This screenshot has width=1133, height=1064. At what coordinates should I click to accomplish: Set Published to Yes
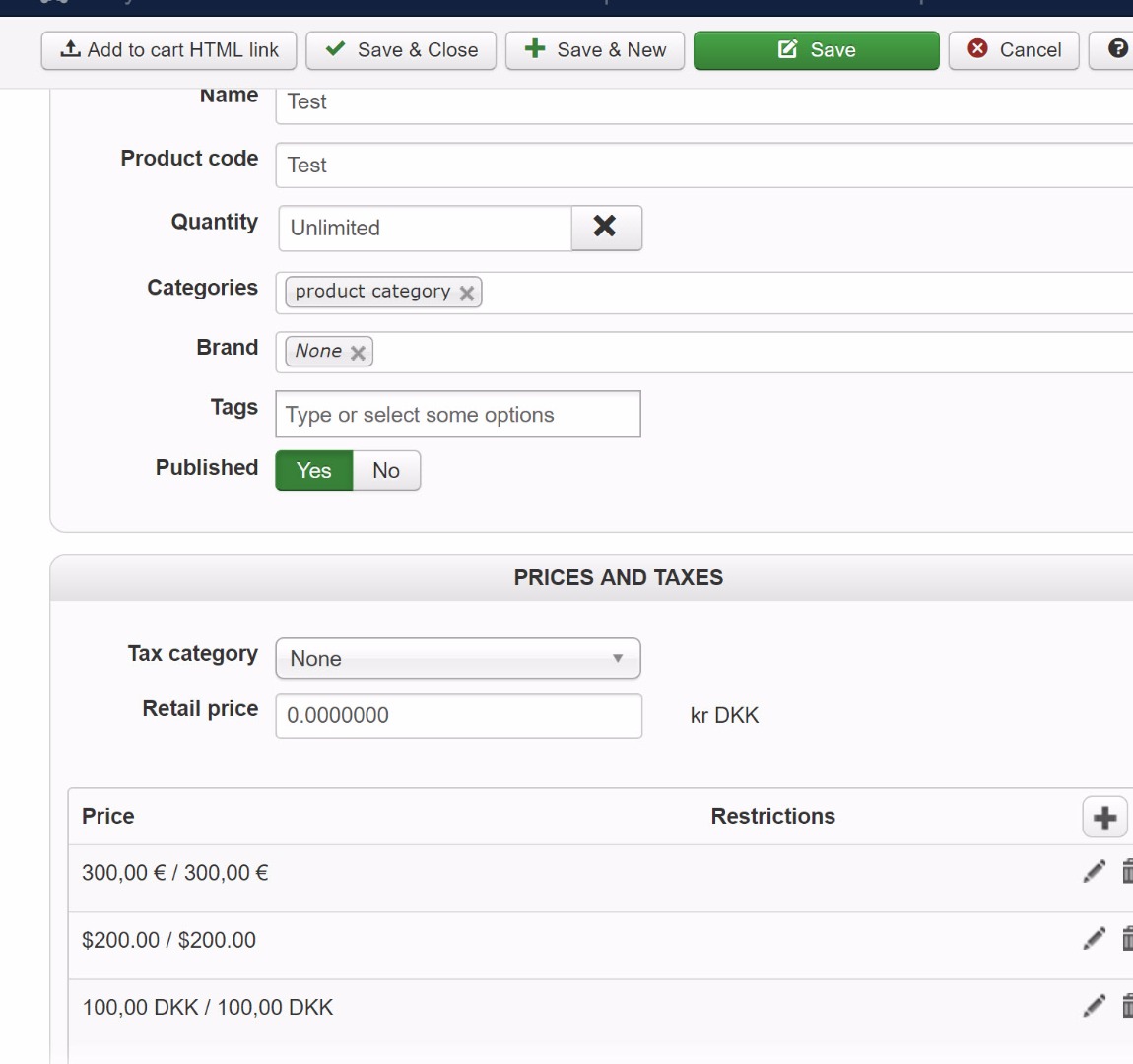click(313, 470)
